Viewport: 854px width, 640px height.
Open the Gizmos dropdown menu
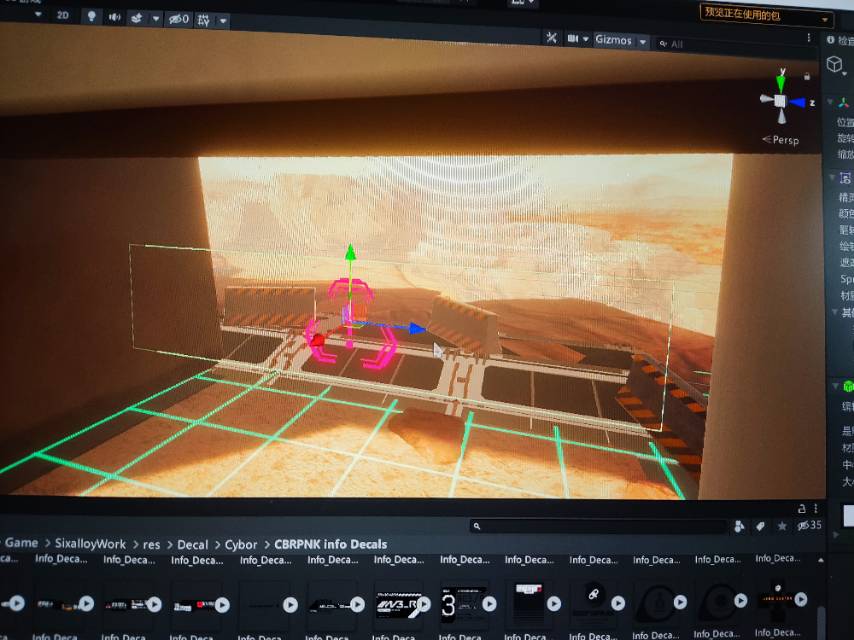point(620,40)
